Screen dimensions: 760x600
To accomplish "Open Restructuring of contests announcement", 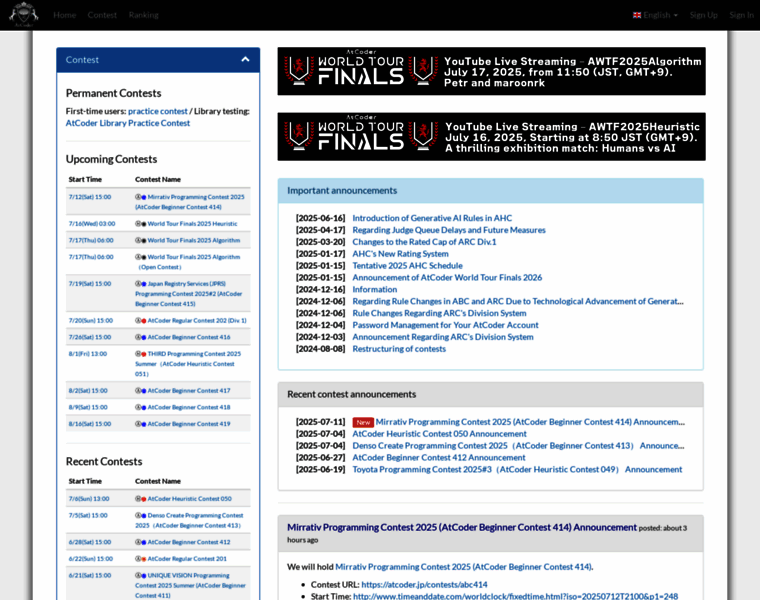I will (399, 348).
